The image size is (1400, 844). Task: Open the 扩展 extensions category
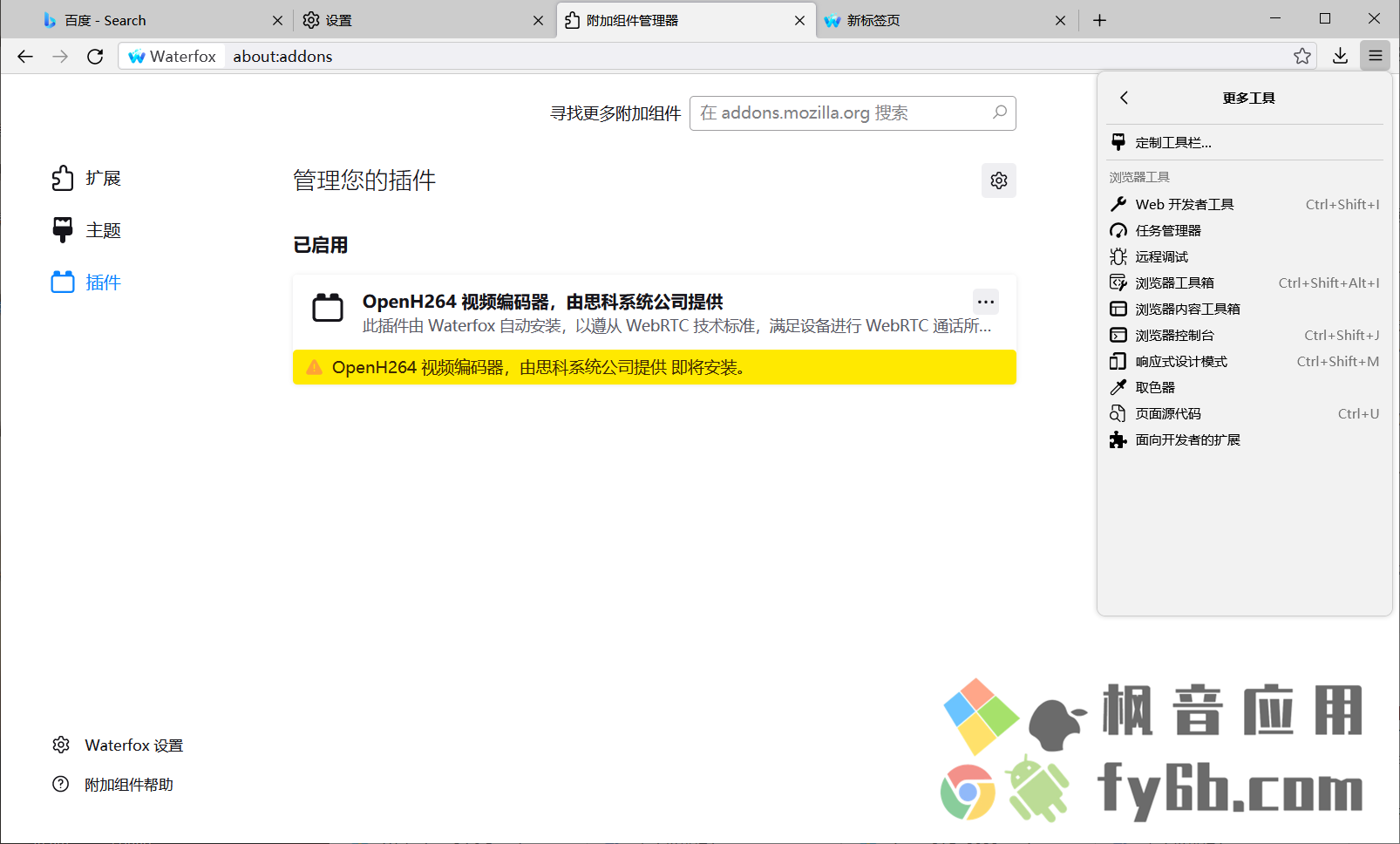click(85, 179)
